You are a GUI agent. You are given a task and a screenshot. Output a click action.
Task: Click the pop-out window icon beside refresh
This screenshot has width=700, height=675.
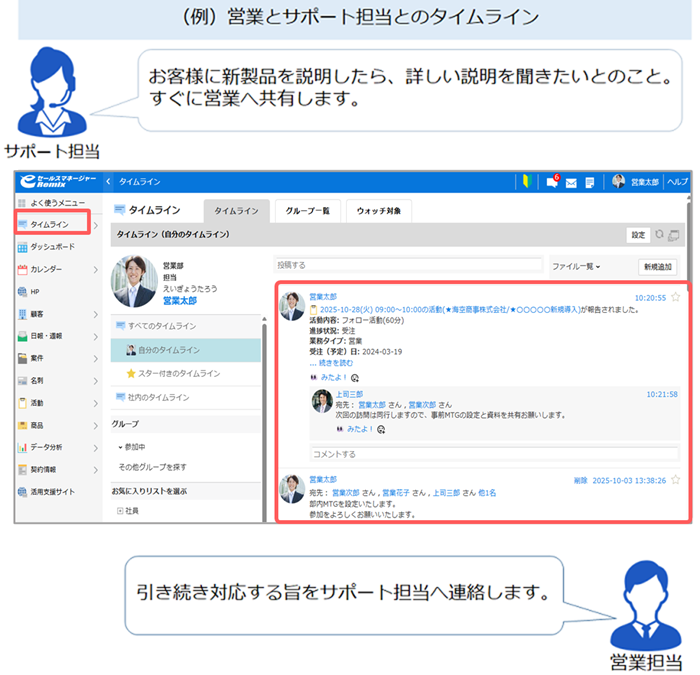coord(674,235)
